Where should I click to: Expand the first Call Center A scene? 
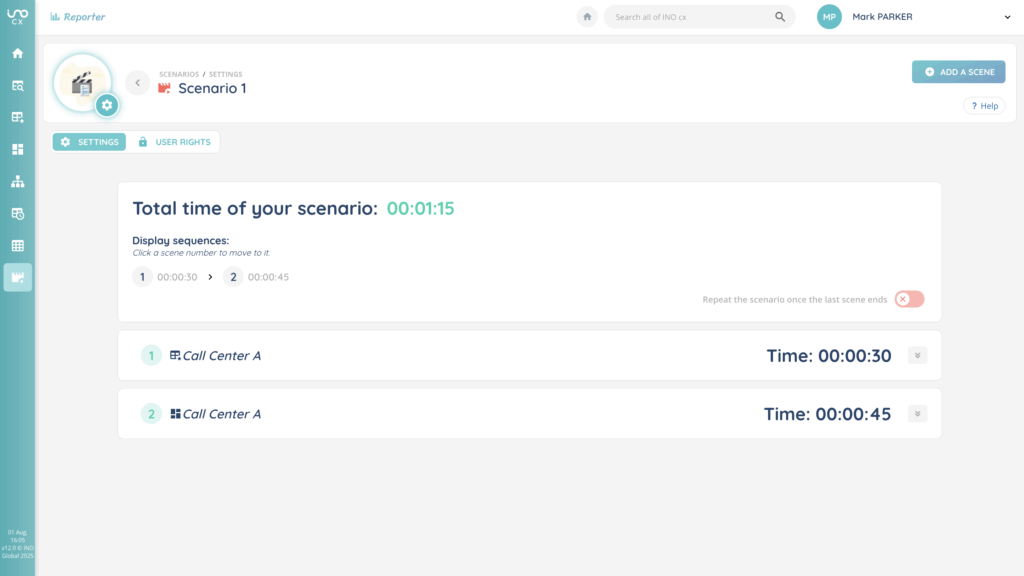[917, 355]
